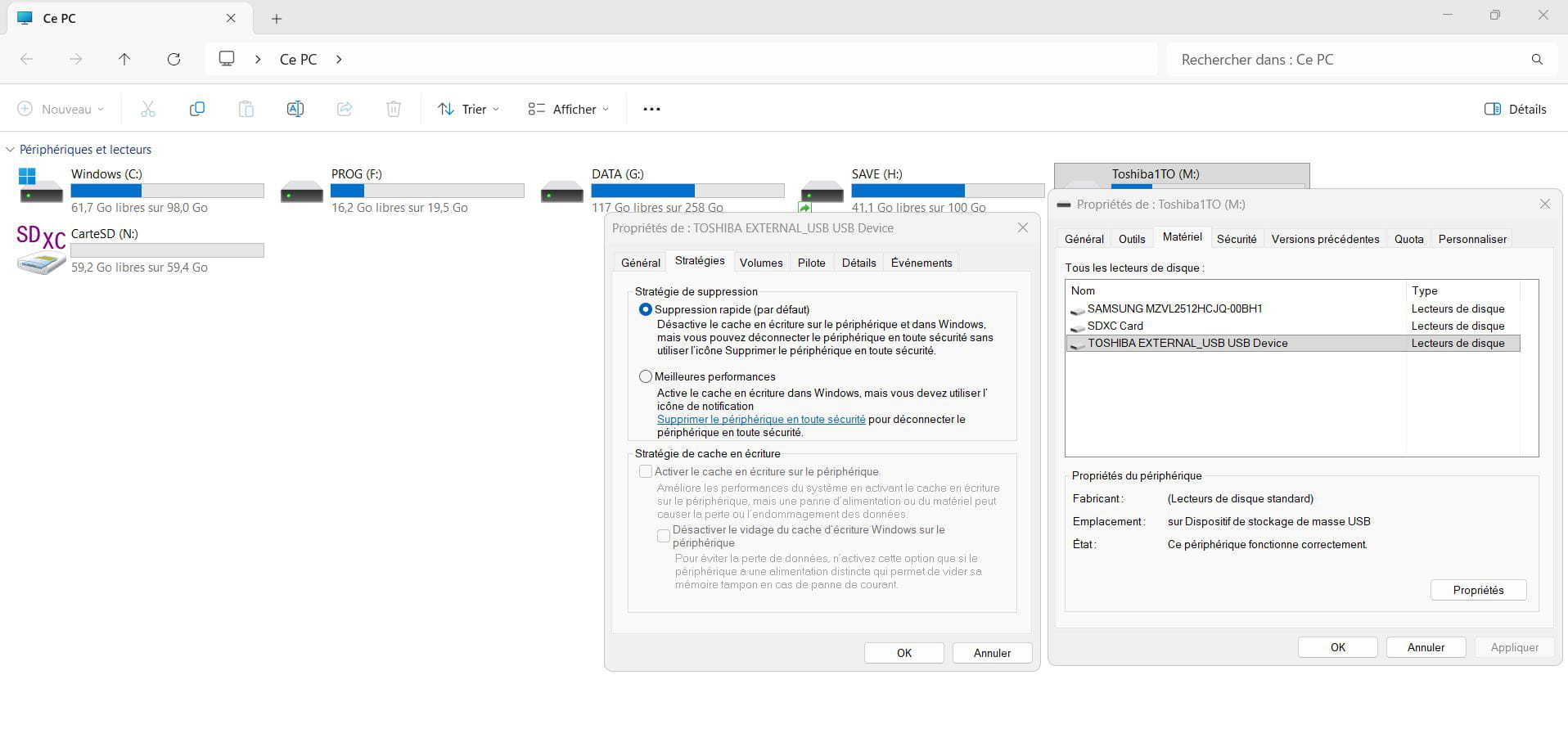Image resolution: width=1568 pixels, height=729 pixels.
Task: Select SDXC Card in disk list
Action: click(1293, 326)
